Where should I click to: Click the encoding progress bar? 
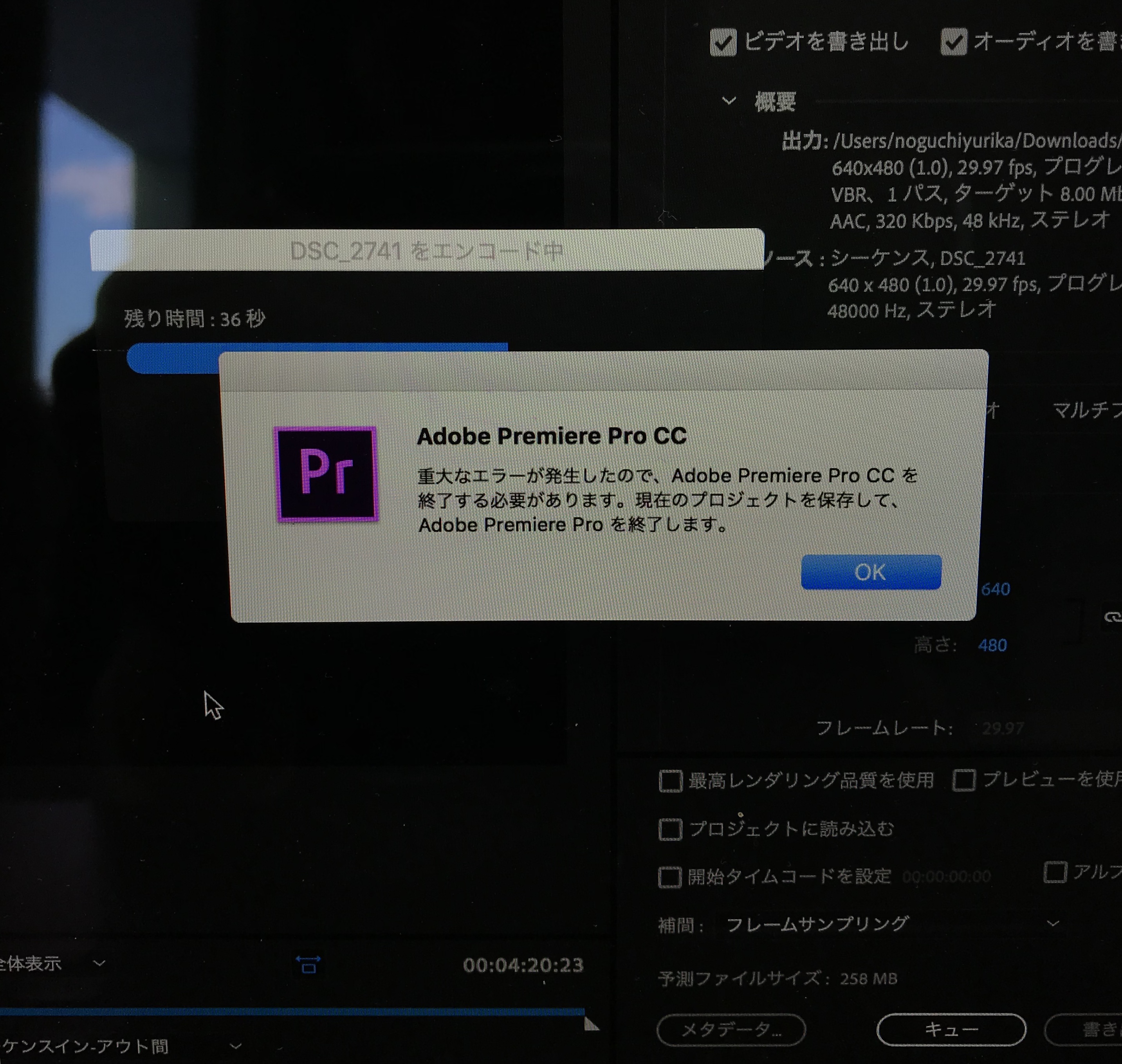(x=317, y=357)
